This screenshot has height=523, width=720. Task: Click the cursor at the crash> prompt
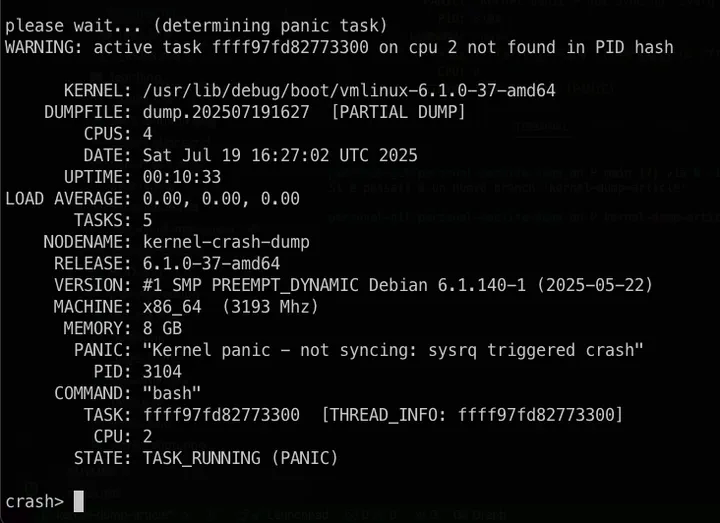[x=79, y=501]
